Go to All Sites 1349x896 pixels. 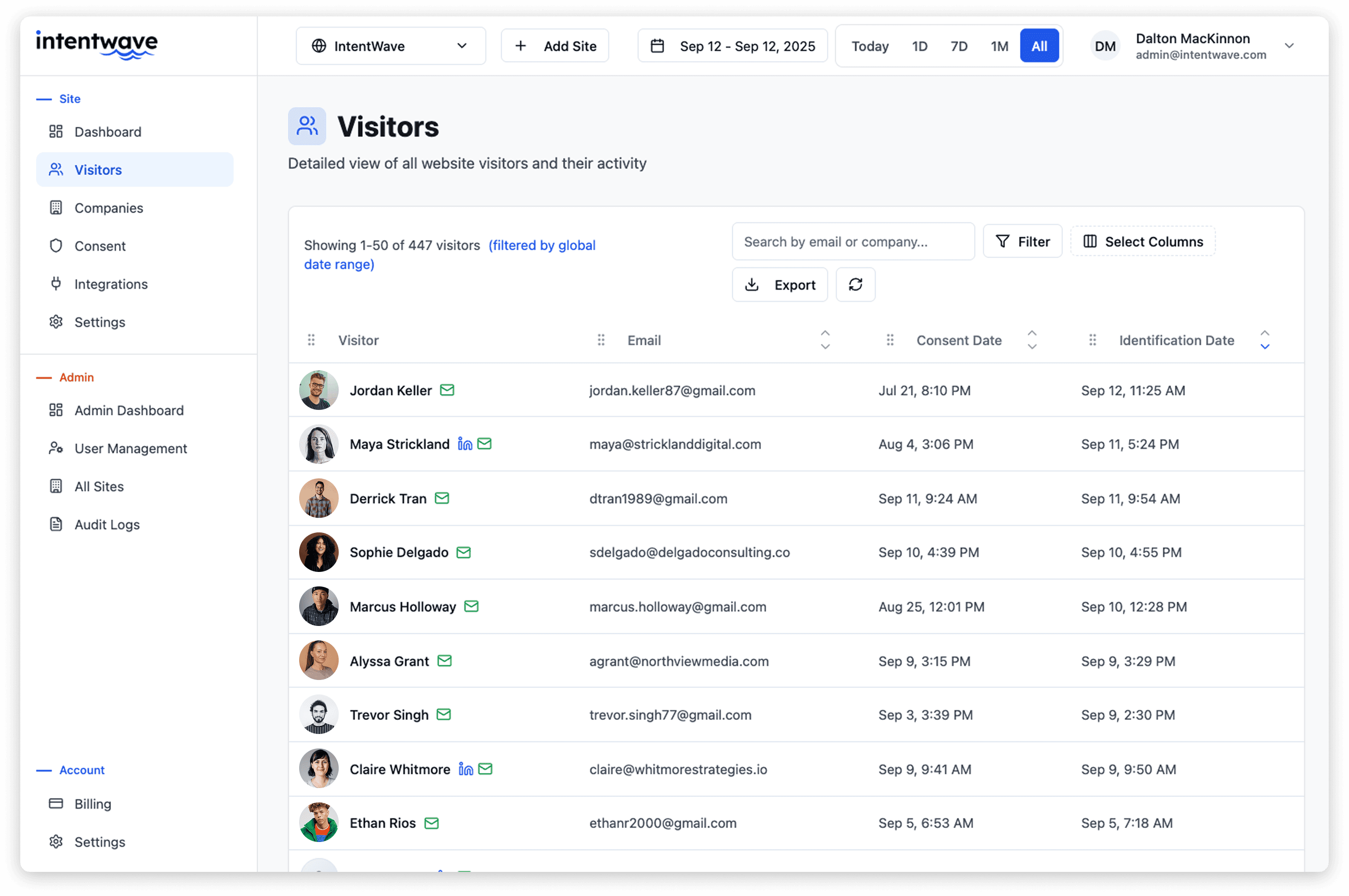(x=135, y=486)
